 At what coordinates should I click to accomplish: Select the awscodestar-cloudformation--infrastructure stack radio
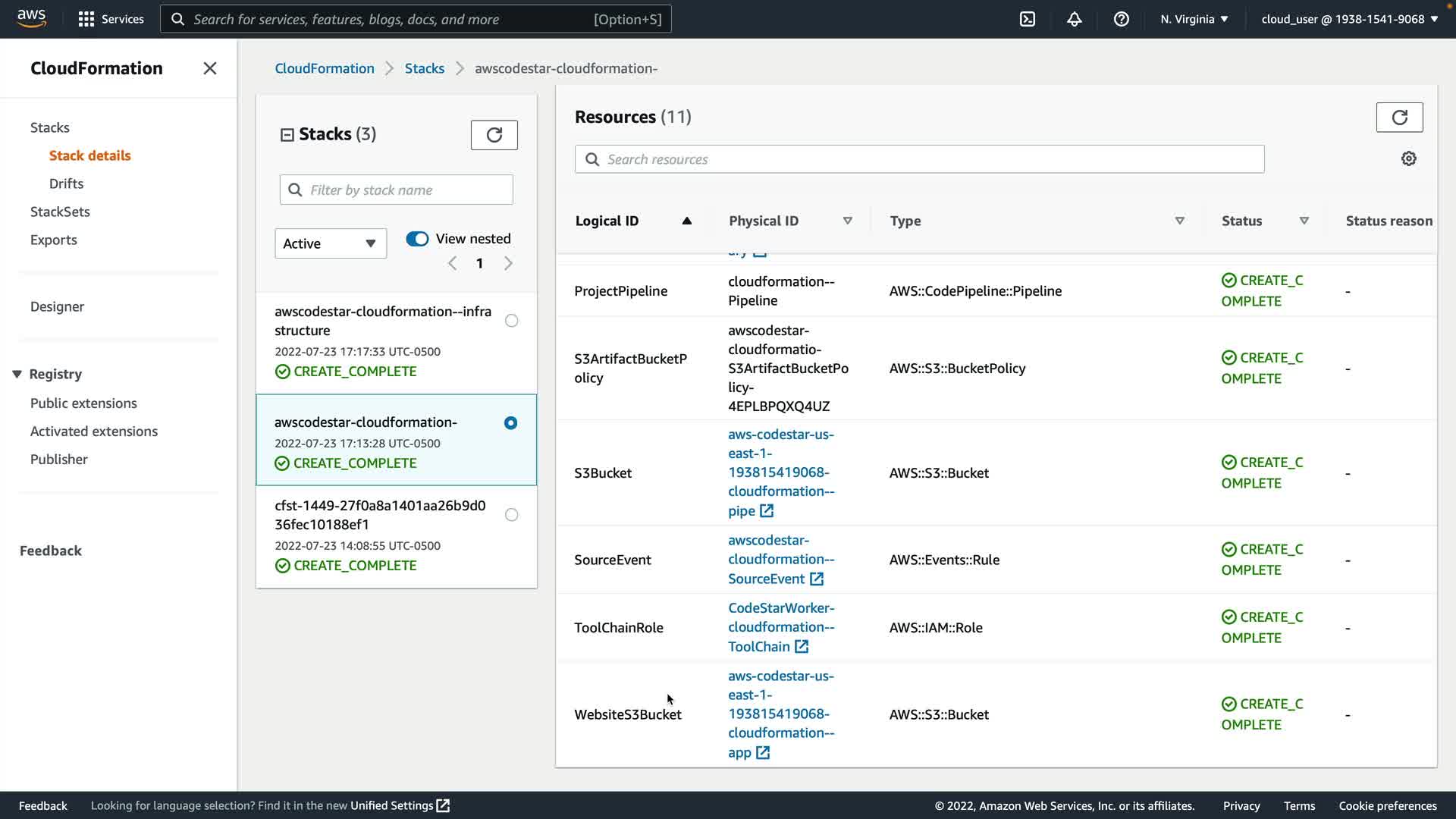[512, 321]
